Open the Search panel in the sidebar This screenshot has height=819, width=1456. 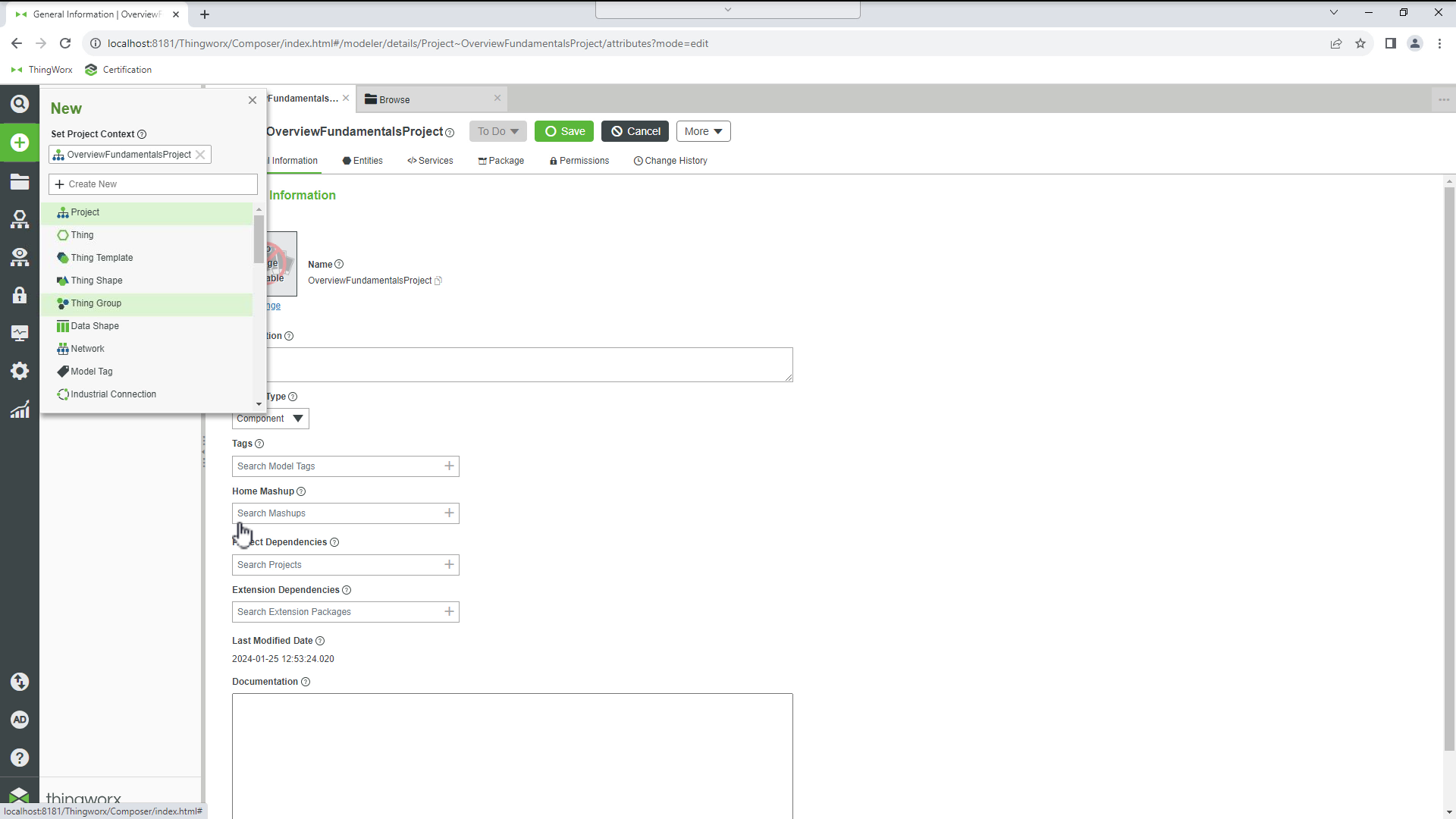(x=19, y=103)
